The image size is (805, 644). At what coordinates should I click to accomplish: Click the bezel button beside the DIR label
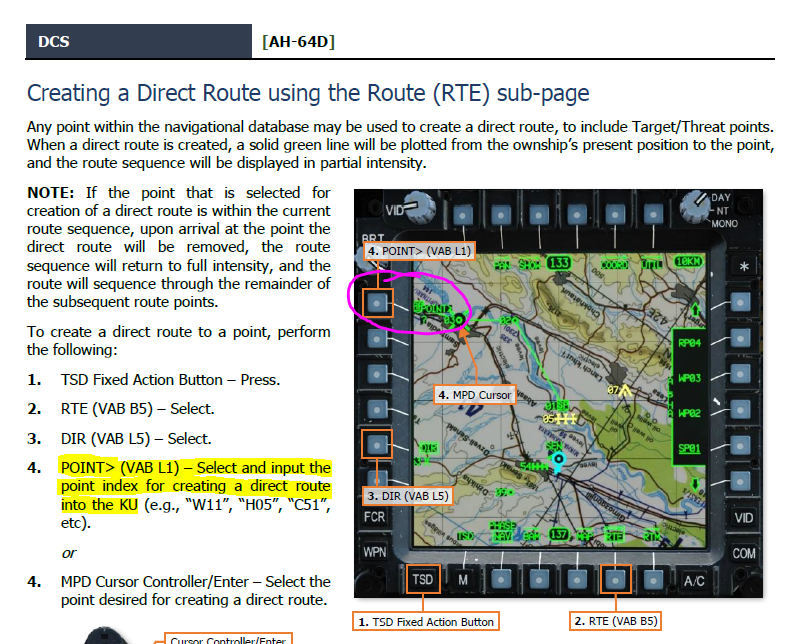(377, 444)
